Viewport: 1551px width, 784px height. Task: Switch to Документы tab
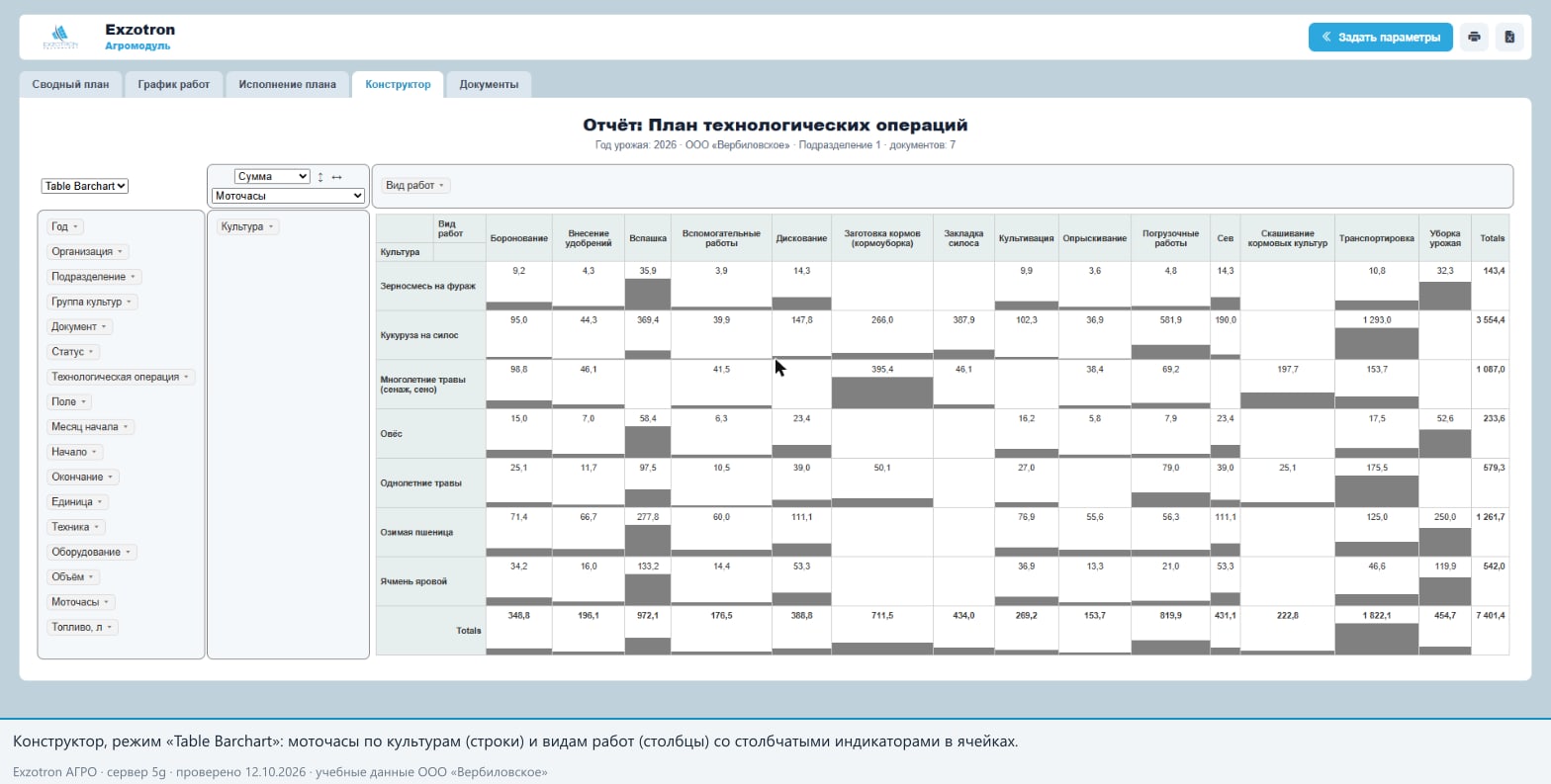(x=489, y=84)
